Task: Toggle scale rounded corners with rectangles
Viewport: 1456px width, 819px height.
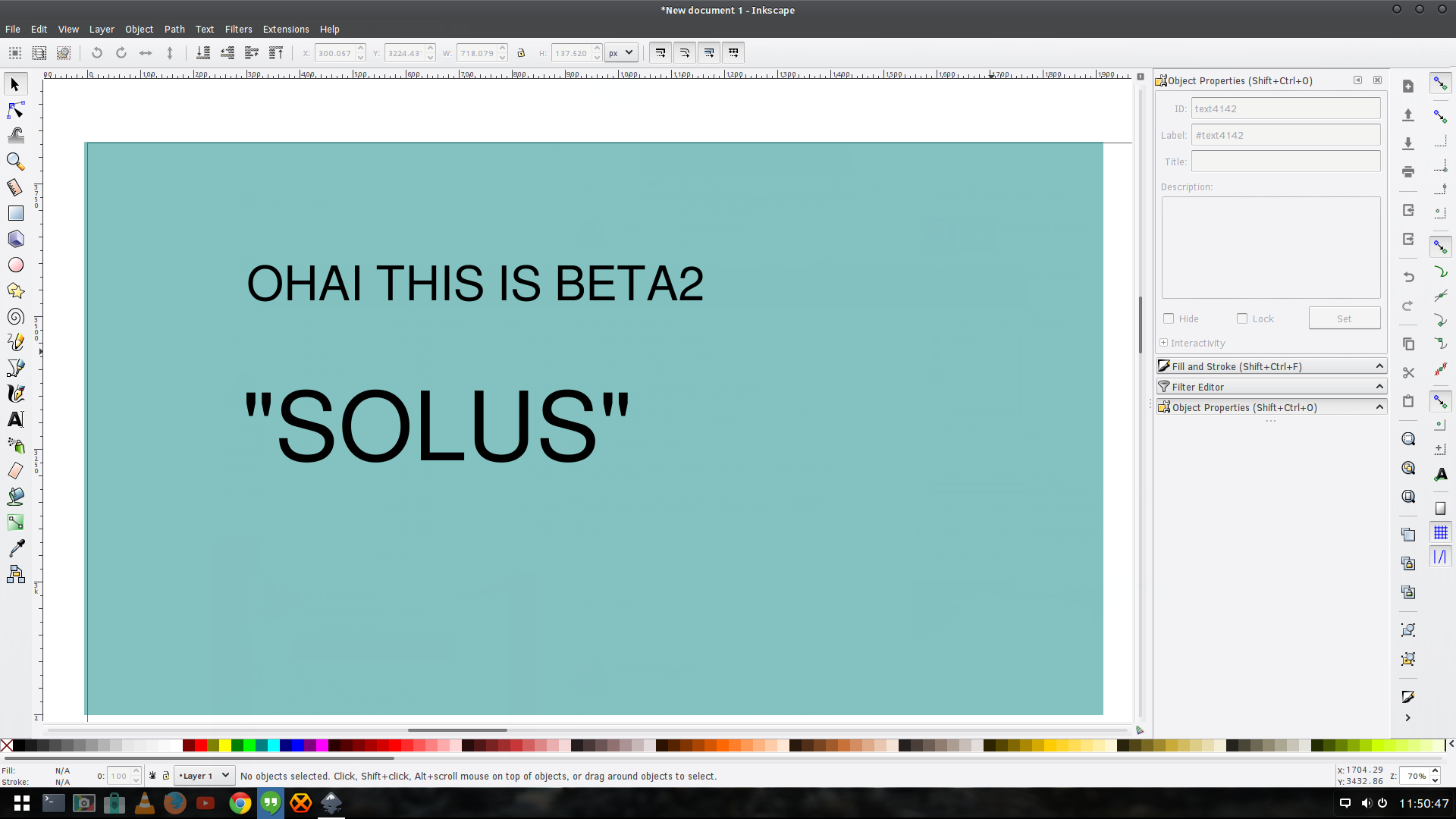Action: tap(685, 53)
